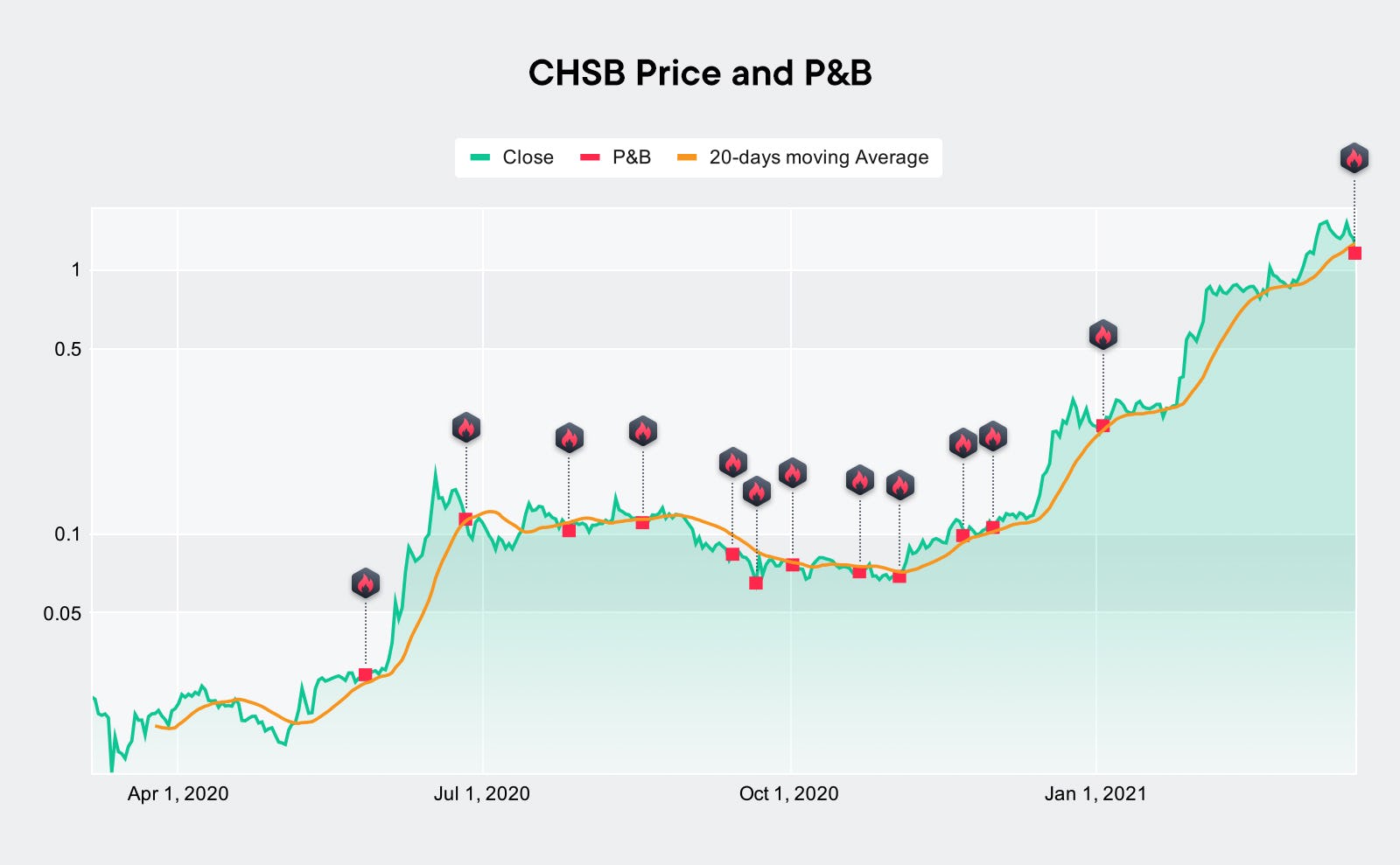Click the red P&B marker at chart's right end
The image size is (1400, 865).
[1354, 254]
